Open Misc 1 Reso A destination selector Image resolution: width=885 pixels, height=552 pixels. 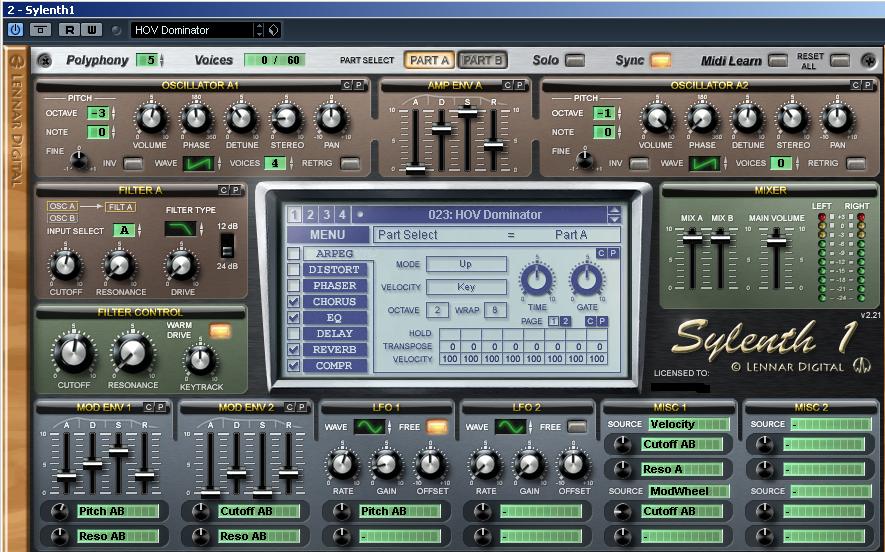click(x=682, y=469)
